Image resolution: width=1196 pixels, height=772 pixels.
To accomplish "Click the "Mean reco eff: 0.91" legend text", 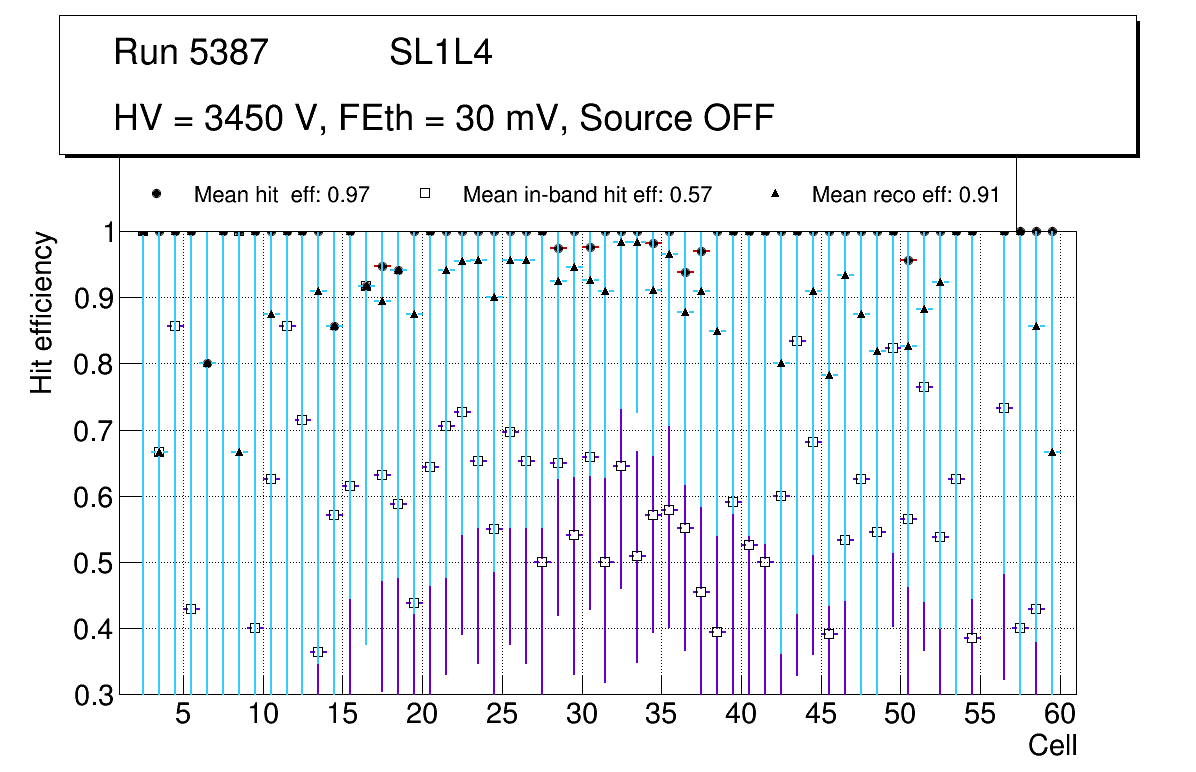I will [x=905, y=195].
